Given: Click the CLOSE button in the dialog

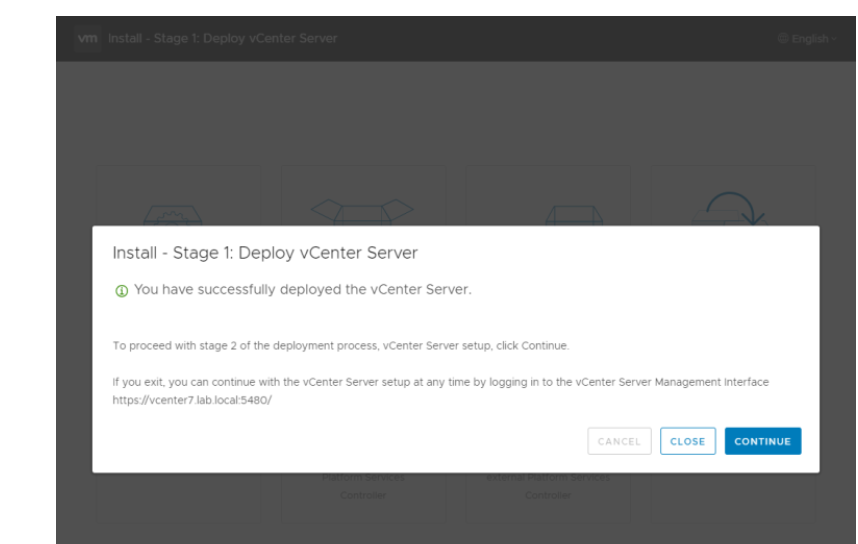Looking at the screenshot, I should tap(688, 441).
